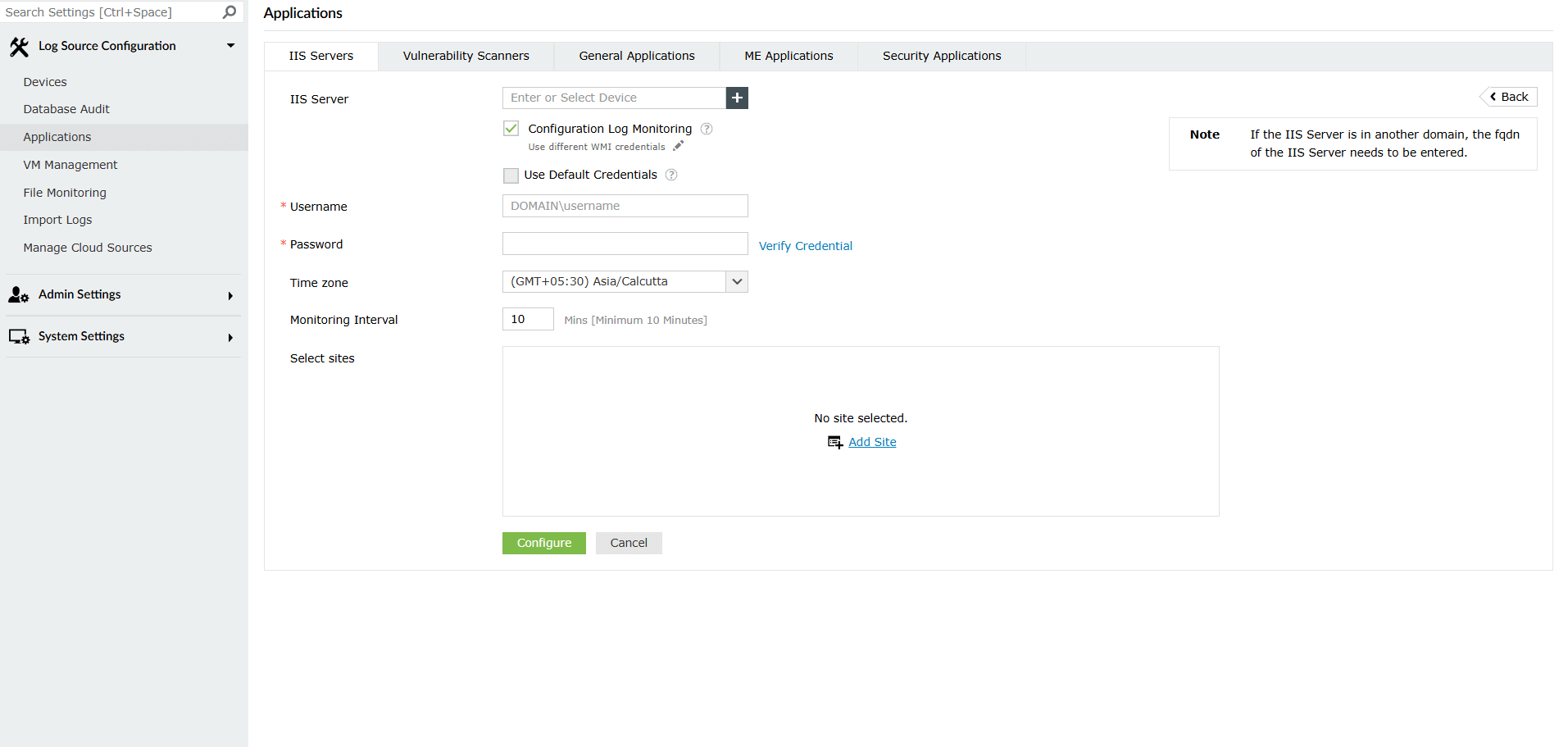Viewport: 1568px width, 747px height.
Task: Click the Verify Credential link
Action: click(805, 245)
